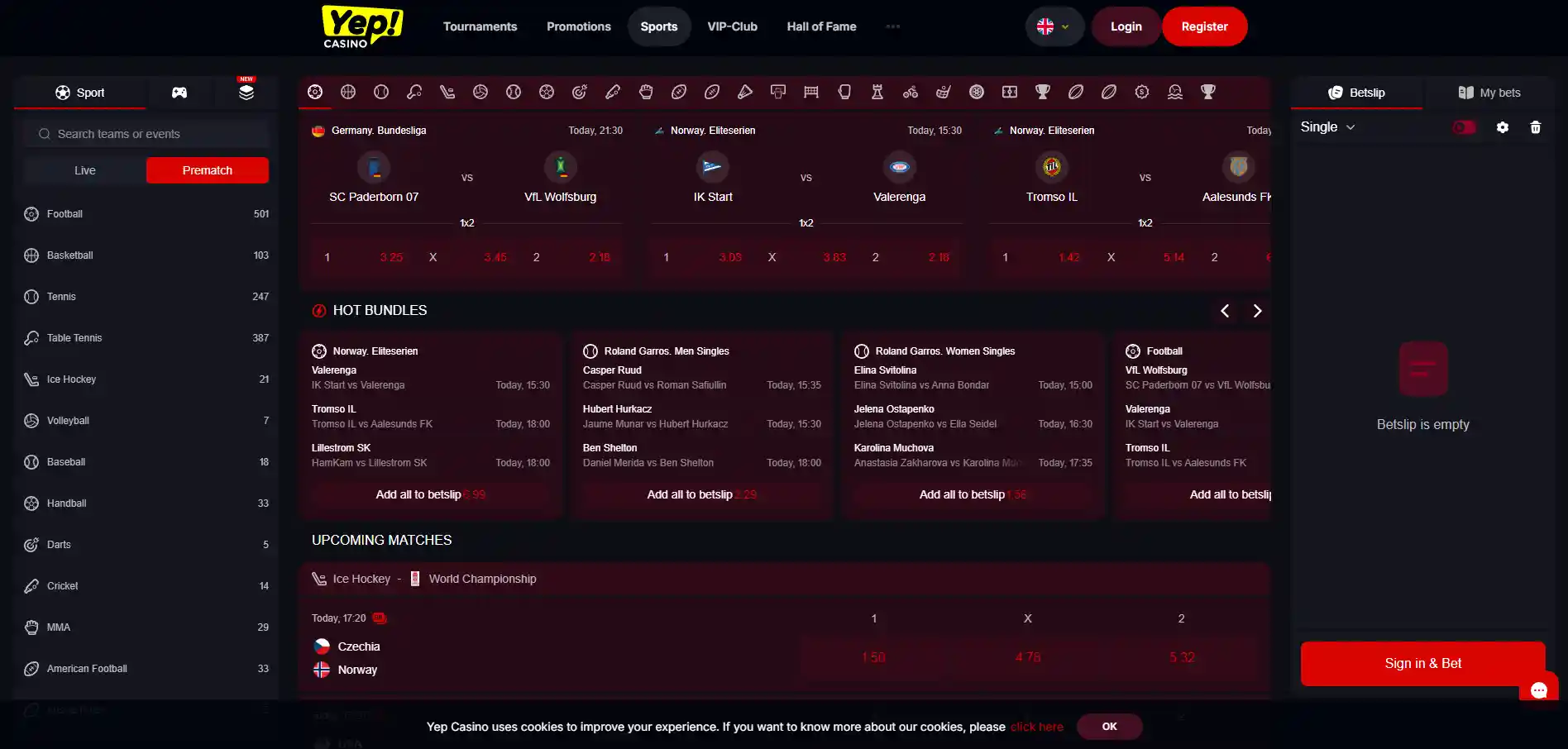Select odds 1.50 for Czechia to win

tap(874, 657)
